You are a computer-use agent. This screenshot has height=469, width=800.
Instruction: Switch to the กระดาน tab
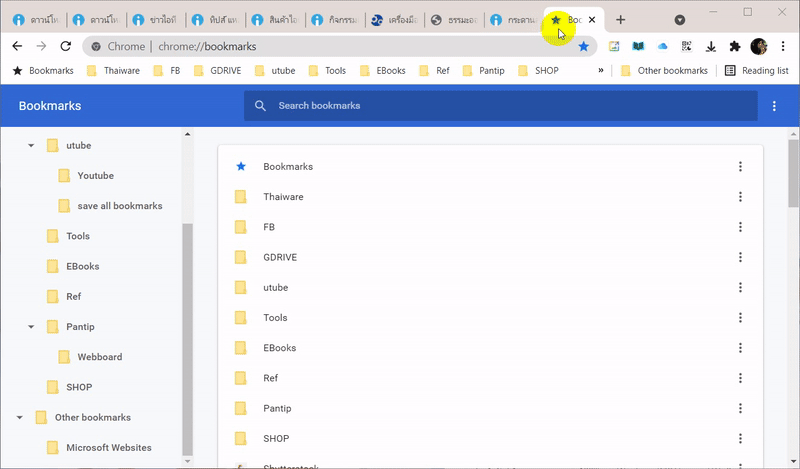(x=514, y=20)
